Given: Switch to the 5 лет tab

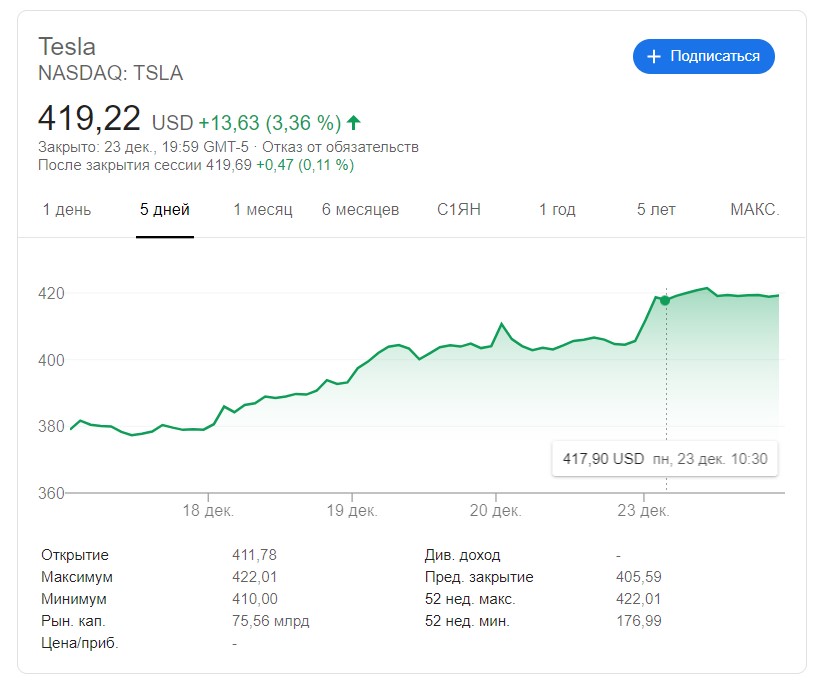Looking at the screenshot, I should (x=656, y=209).
